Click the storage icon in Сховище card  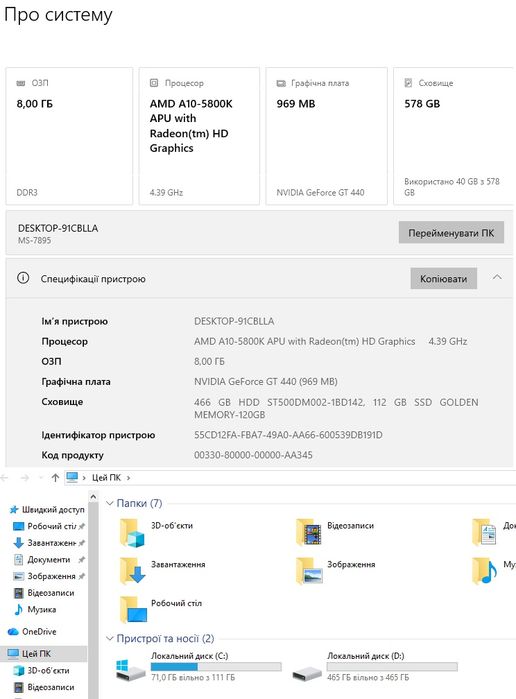click(408, 82)
